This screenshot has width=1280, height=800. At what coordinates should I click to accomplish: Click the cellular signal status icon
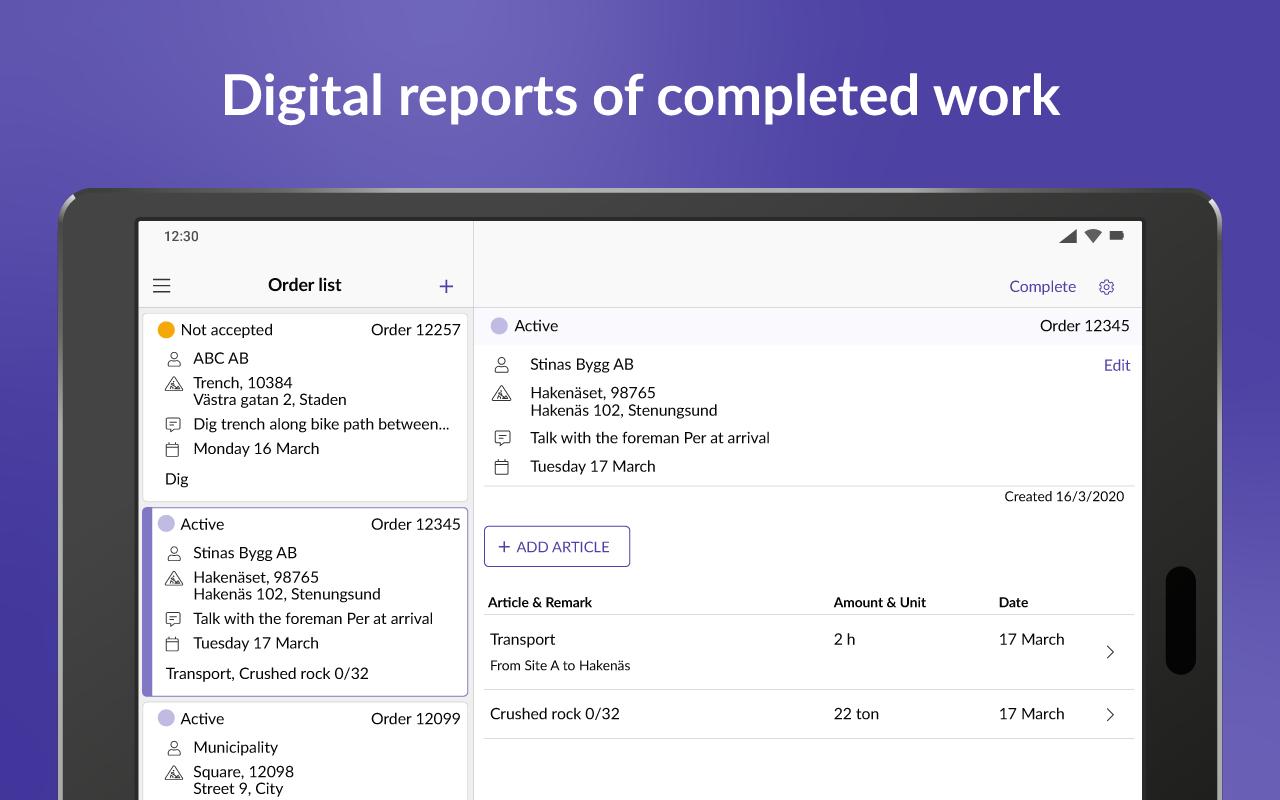[1068, 236]
